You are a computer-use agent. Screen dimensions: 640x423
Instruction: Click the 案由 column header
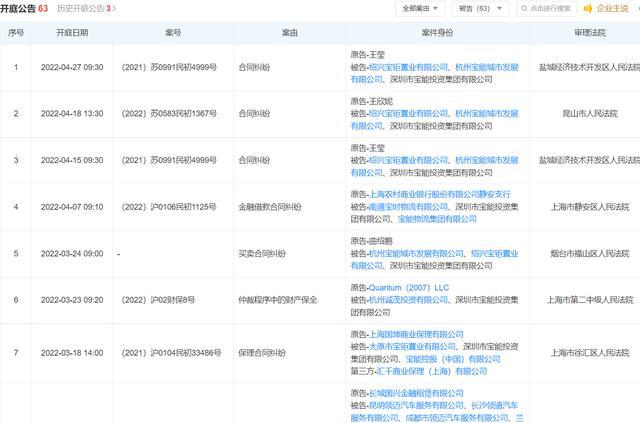point(290,33)
